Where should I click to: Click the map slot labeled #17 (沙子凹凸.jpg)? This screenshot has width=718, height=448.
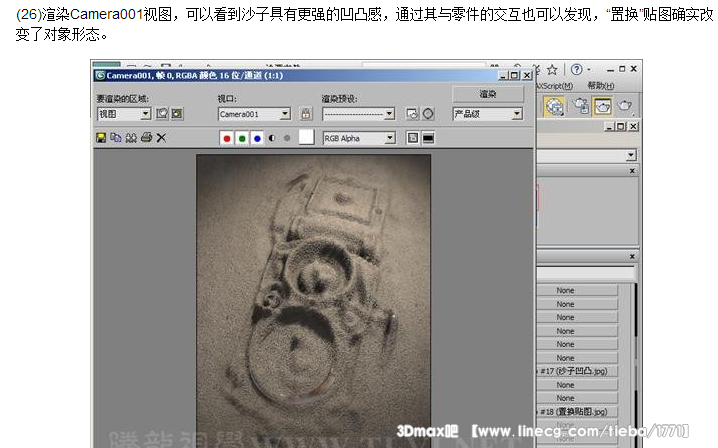pyautogui.click(x=577, y=371)
